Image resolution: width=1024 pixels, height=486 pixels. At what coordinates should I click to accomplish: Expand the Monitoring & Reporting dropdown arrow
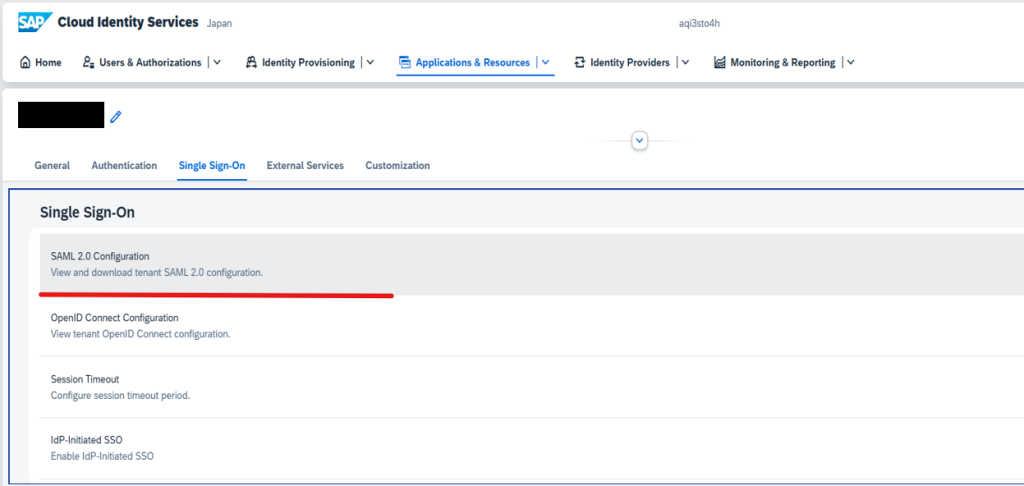coord(851,62)
